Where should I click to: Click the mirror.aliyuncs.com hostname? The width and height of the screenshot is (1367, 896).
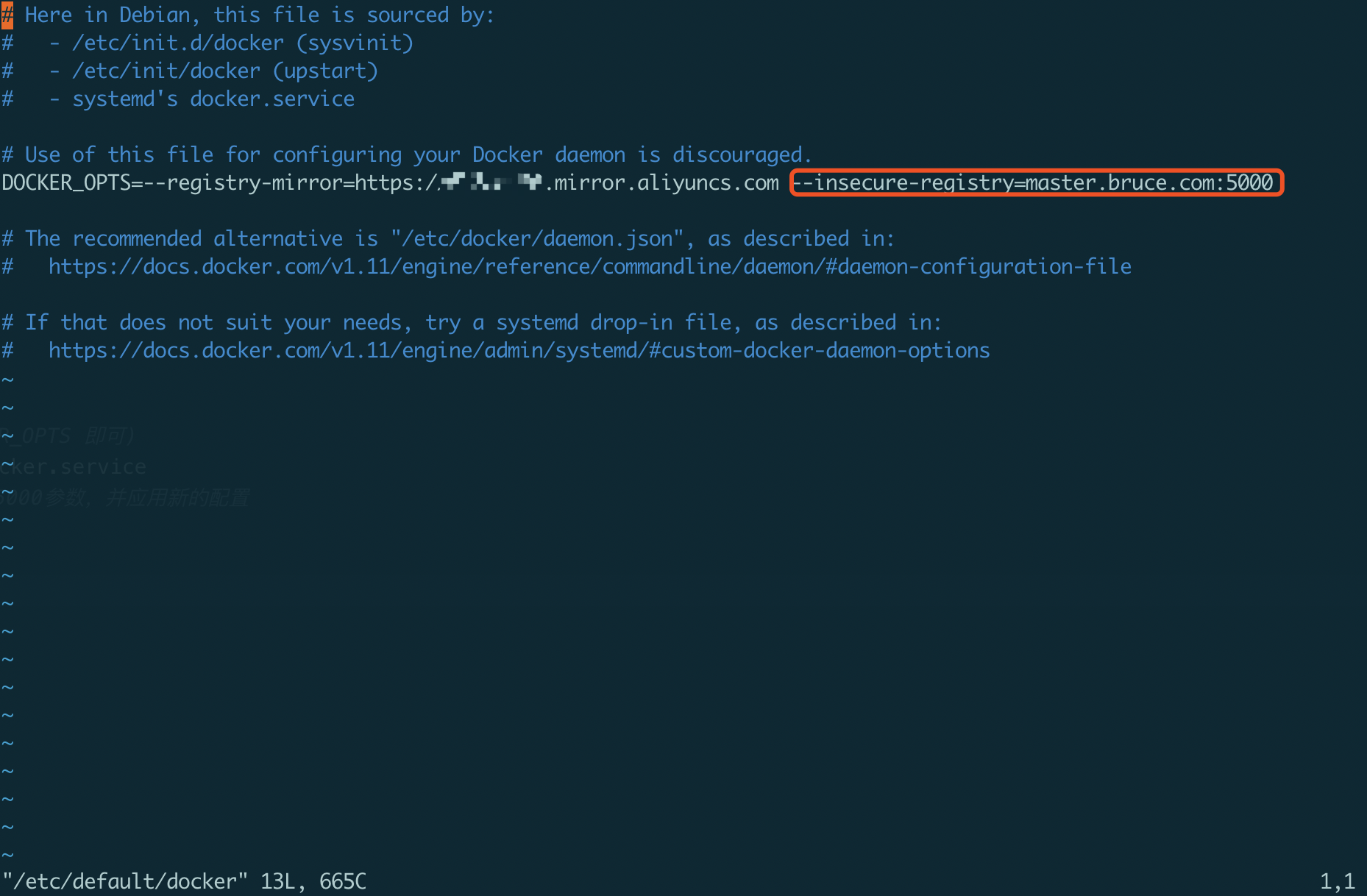point(666,183)
